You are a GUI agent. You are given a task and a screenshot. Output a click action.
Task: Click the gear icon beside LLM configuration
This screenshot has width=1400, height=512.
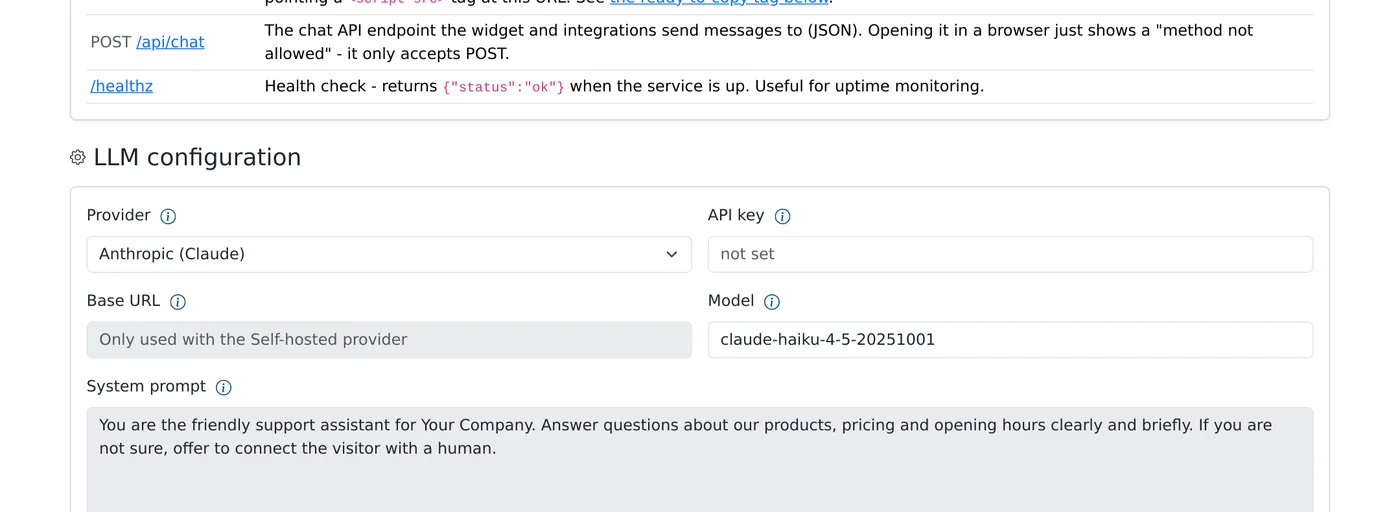pos(78,157)
